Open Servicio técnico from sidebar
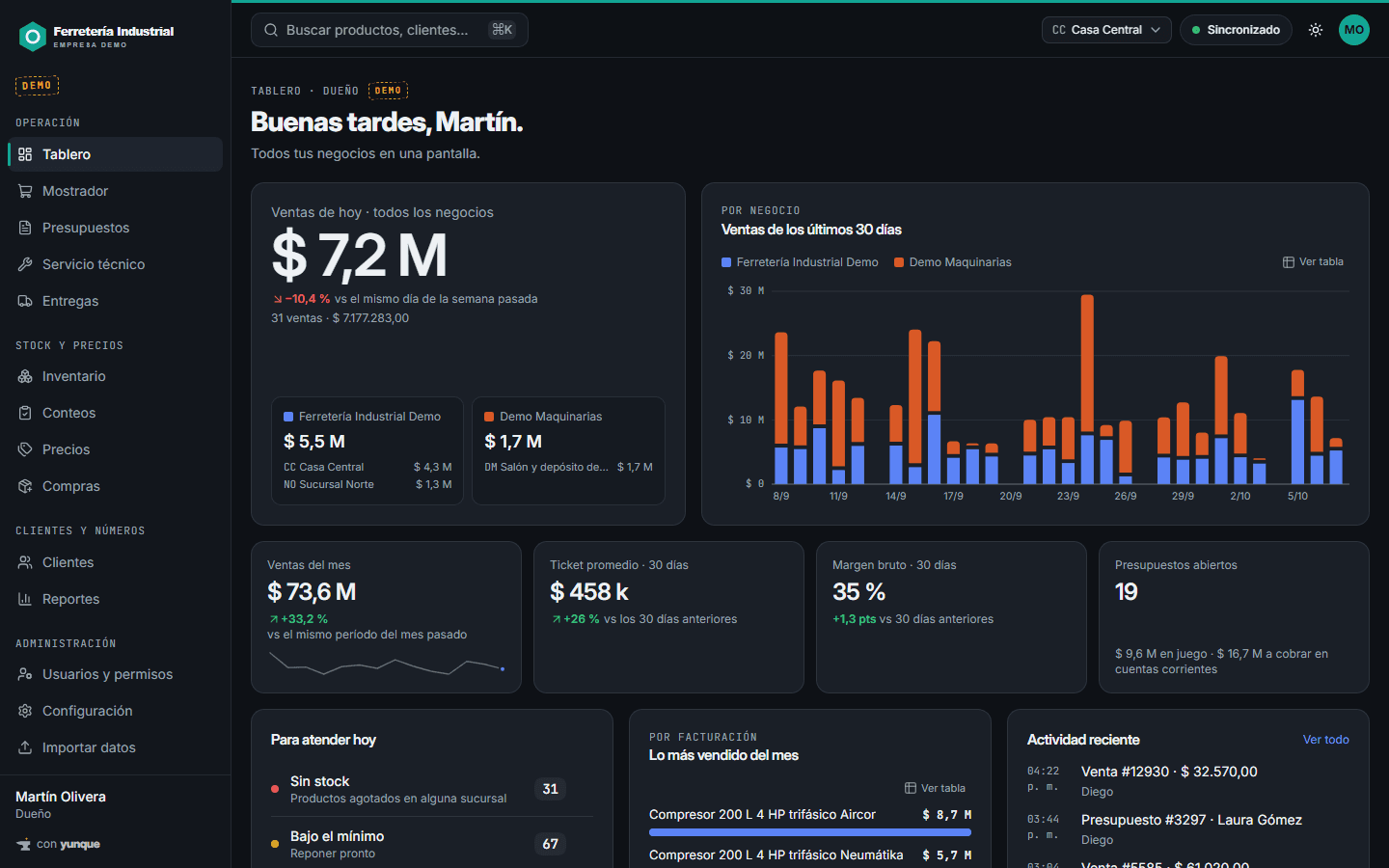This screenshot has width=1389, height=868. (x=115, y=264)
